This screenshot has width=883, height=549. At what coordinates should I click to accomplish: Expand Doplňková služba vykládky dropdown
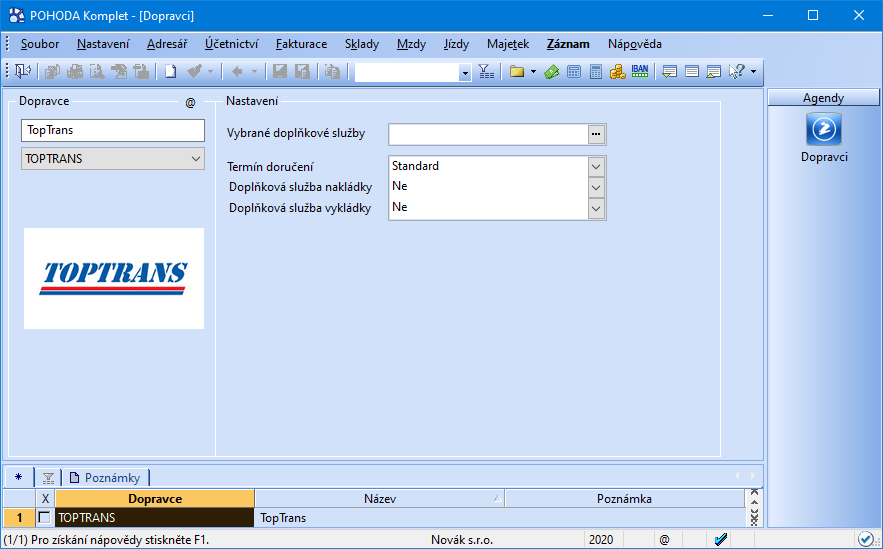596,209
